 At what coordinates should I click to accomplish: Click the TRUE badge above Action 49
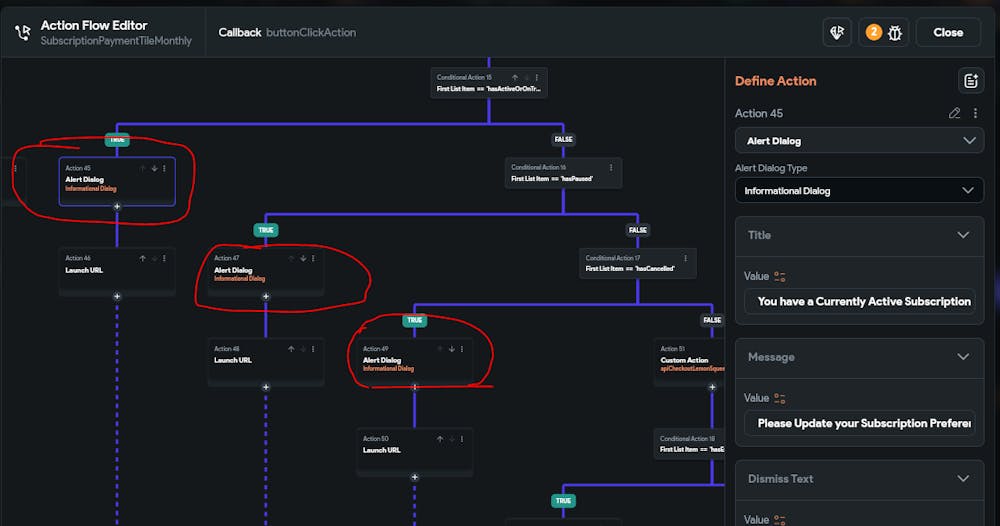[x=415, y=320]
